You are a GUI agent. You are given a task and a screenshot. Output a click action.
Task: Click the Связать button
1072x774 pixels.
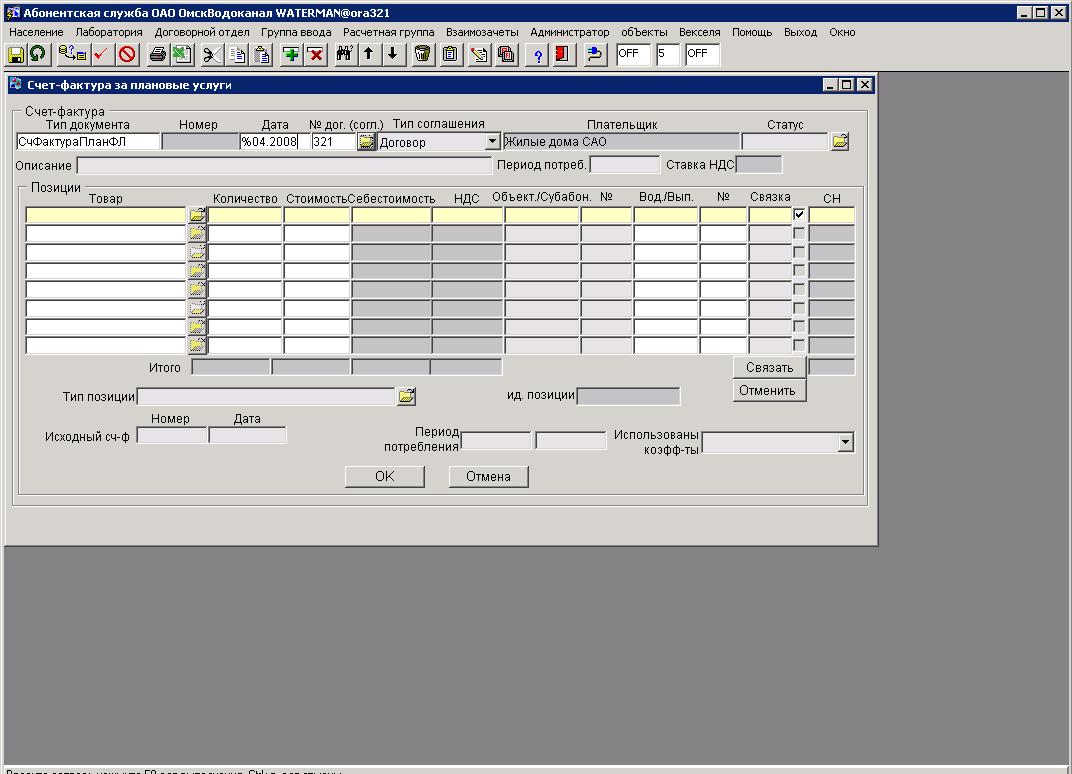click(x=769, y=367)
